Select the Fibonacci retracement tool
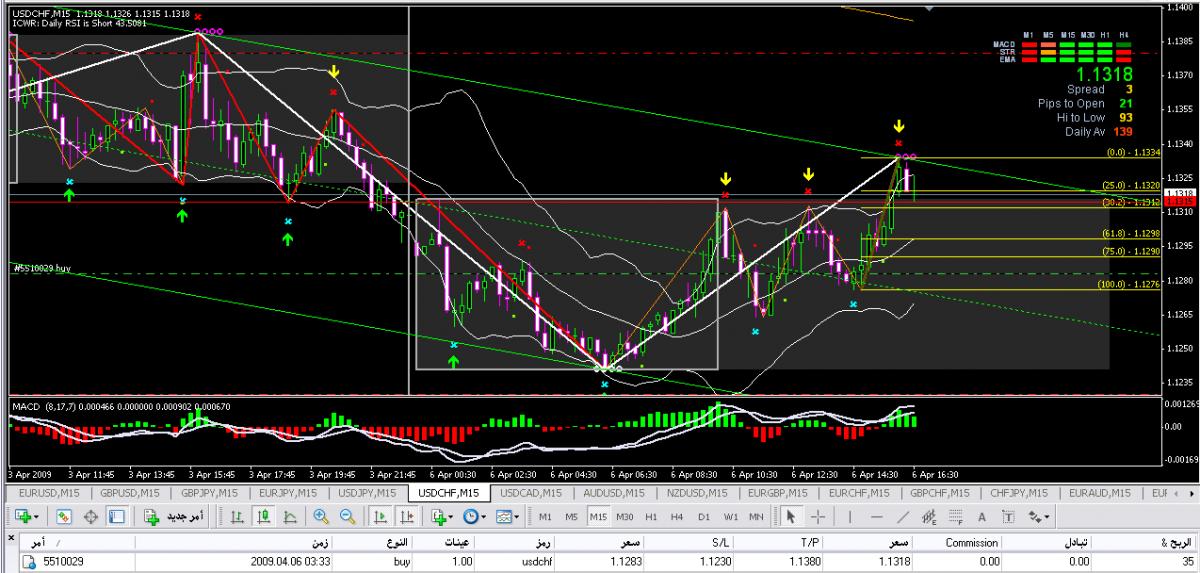The image size is (1200, 573). pos(957,517)
